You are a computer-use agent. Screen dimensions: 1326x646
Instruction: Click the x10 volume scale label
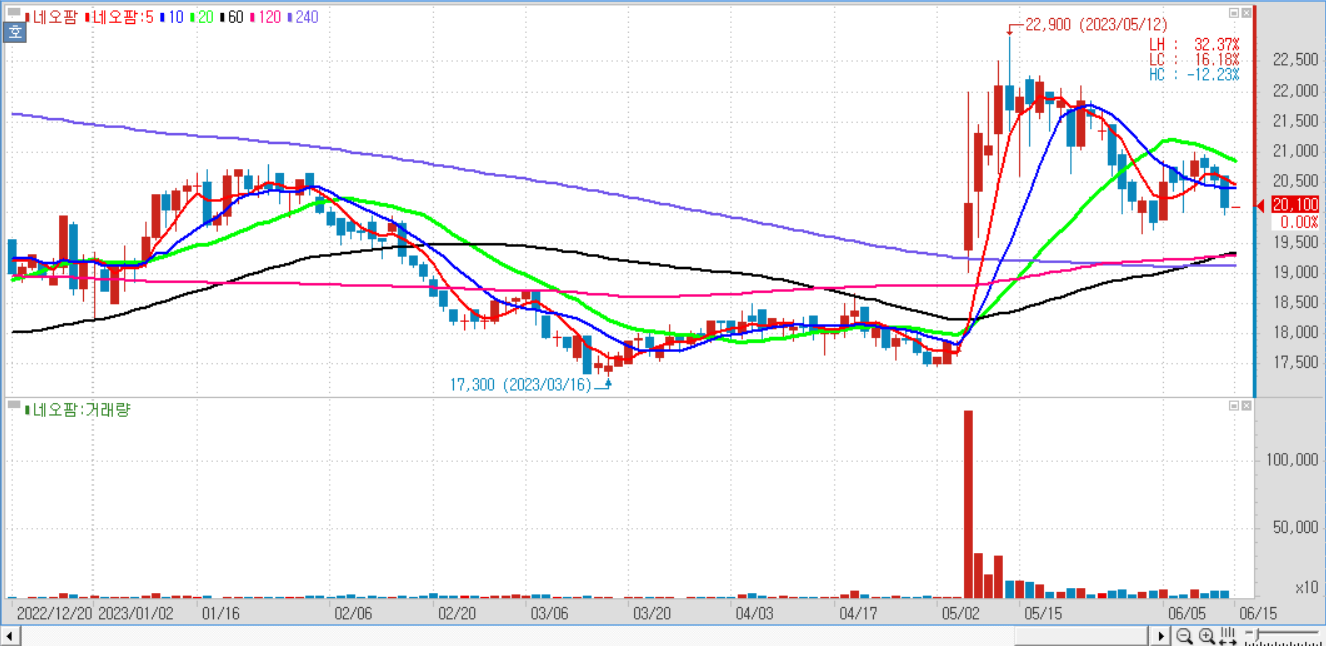tap(1305, 587)
